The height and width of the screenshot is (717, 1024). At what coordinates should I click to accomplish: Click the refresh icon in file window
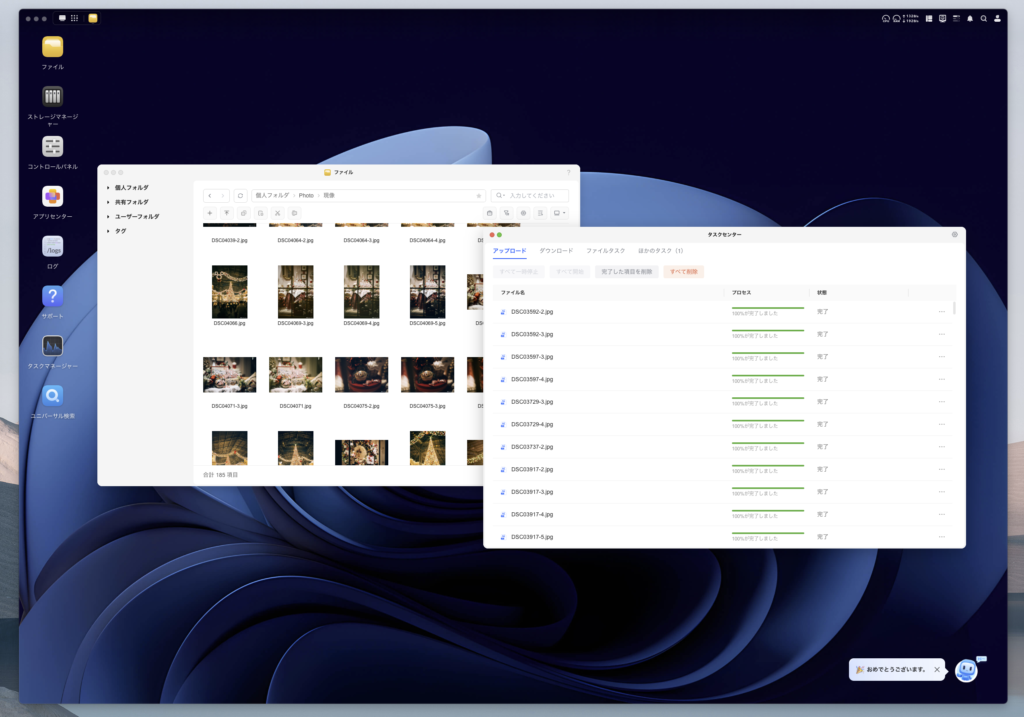click(240, 196)
